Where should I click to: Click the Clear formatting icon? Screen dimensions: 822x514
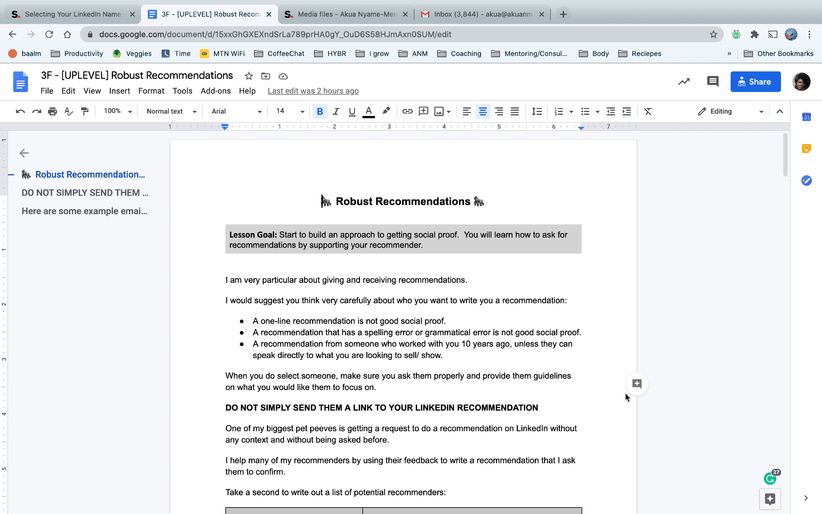(648, 111)
